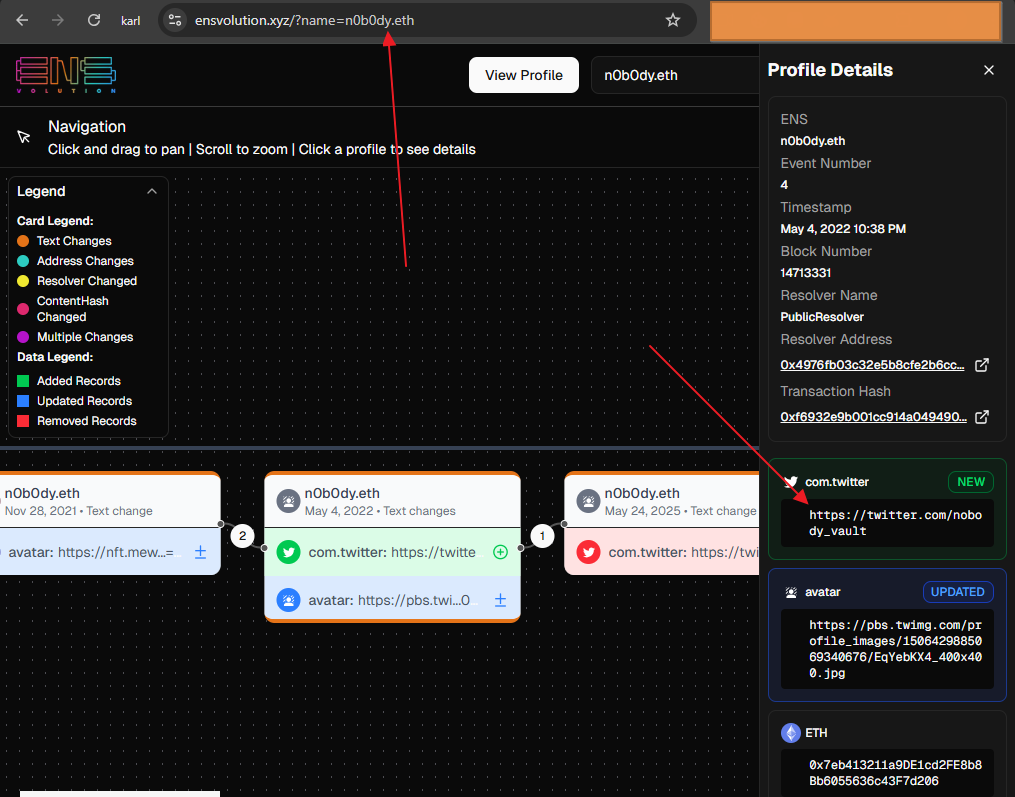Viewport: 1015px width, 797px height.
Task: Toggle bookmark star in the address bar
Action: pyautogui.click(x=673, y=19)
